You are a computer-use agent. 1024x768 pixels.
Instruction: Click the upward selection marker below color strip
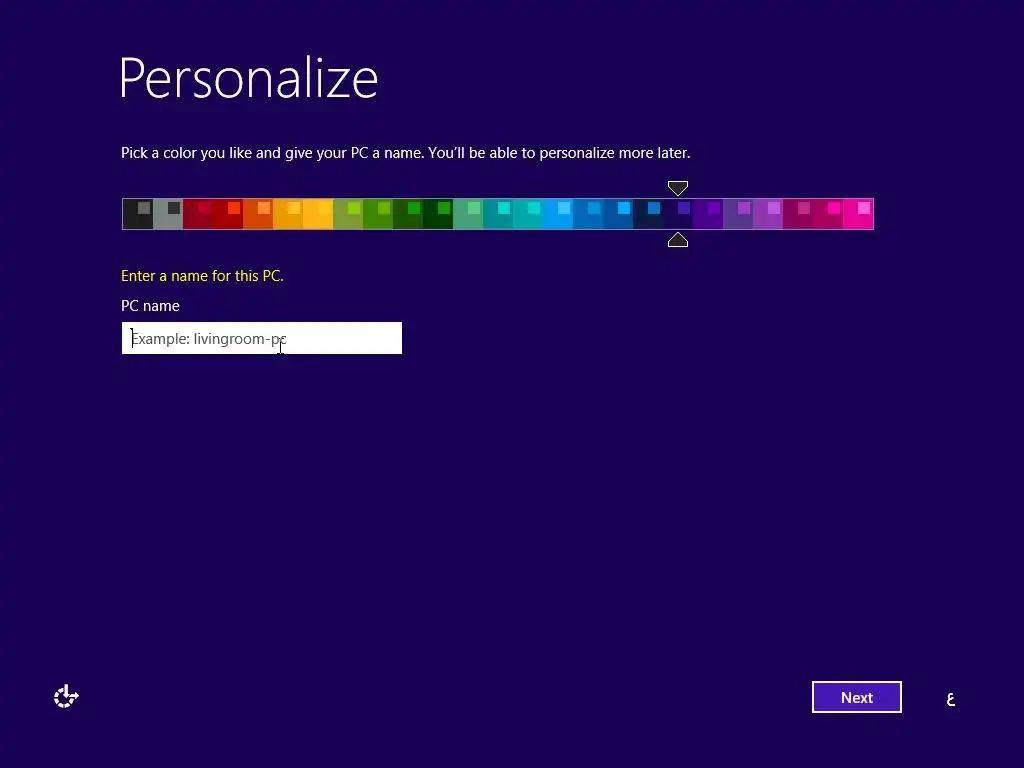678,240
